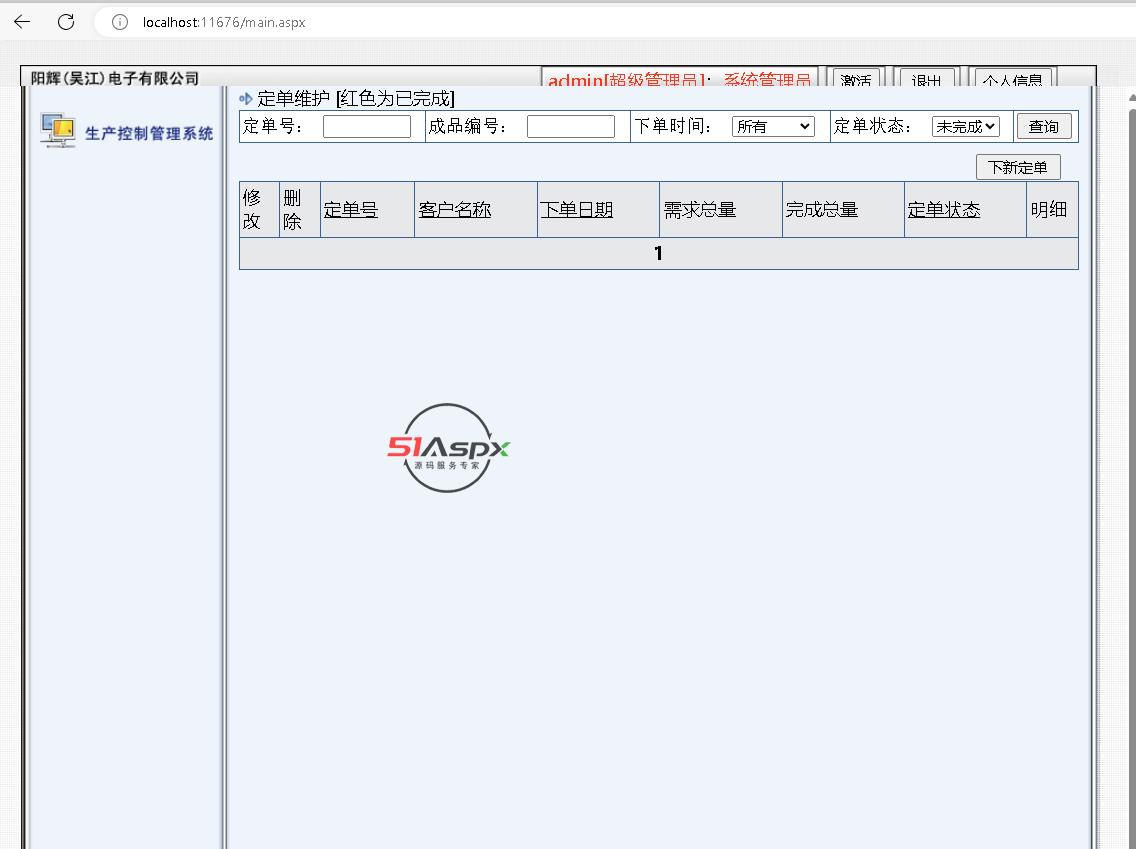The width and height of the screenshot is (1136, 849).
Task: Click the site information icon
Action: coord(120,22)
